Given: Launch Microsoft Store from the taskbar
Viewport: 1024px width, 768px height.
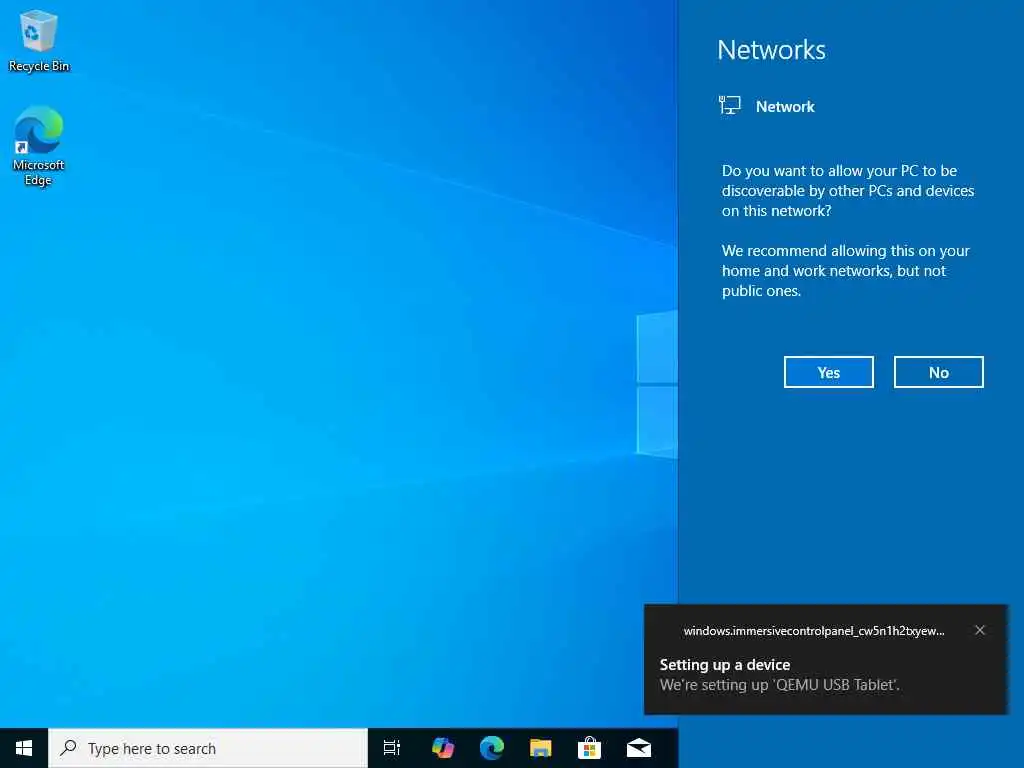Looking at the screenshot, I should (x=589, y=748).
